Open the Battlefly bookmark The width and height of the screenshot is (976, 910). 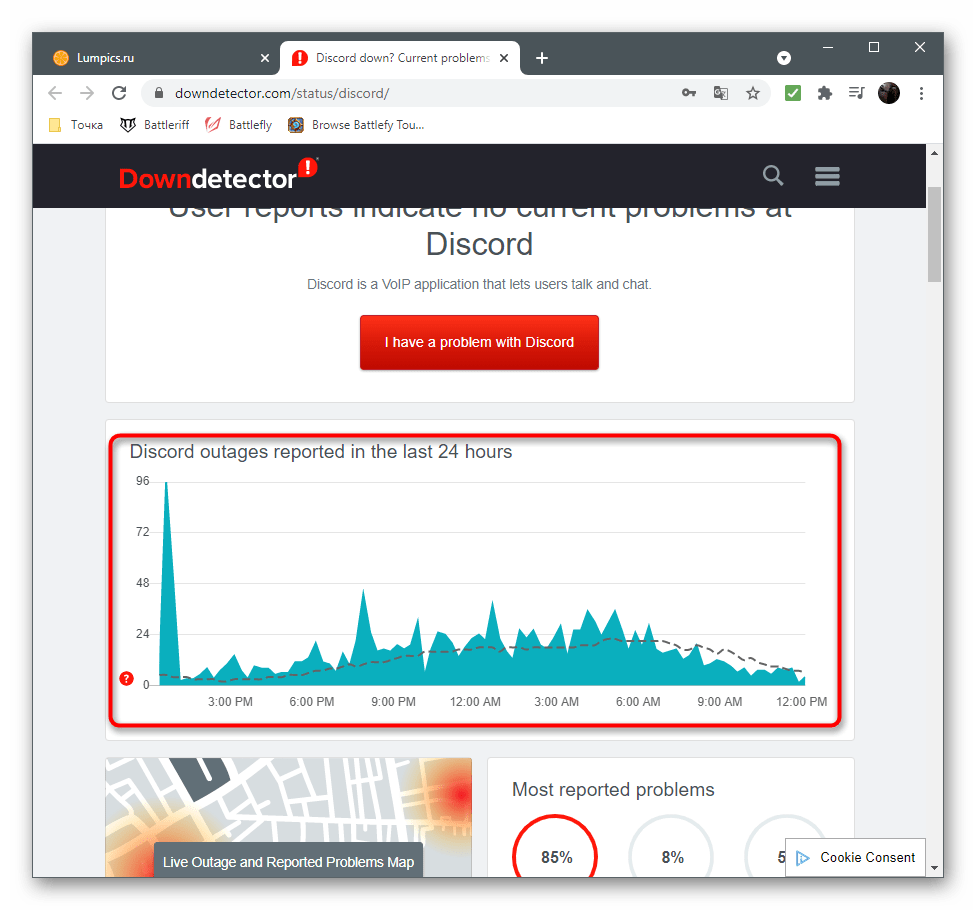(239, 125)
